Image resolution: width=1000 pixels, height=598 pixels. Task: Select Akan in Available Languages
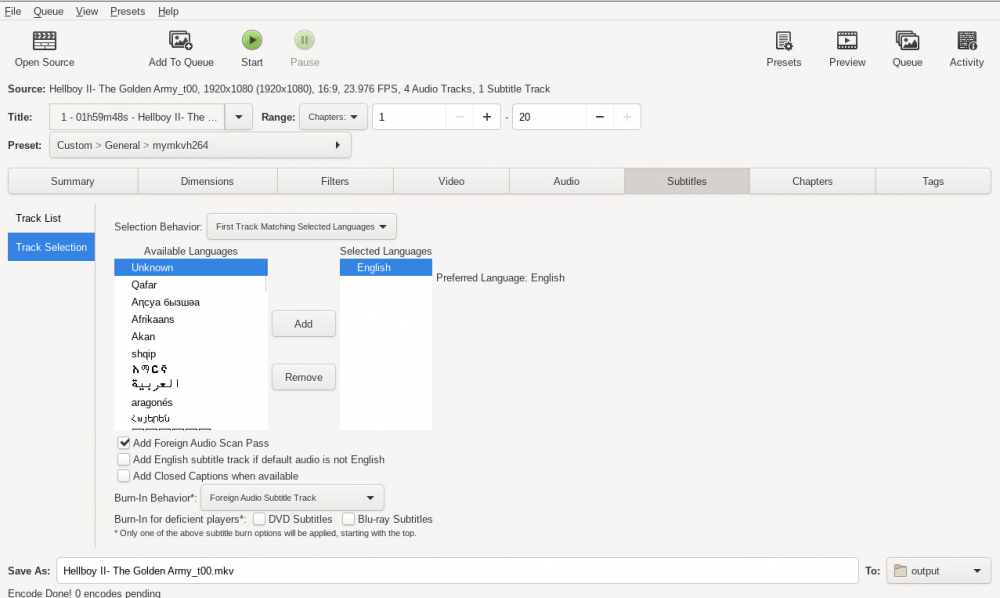tap(191, 336)
